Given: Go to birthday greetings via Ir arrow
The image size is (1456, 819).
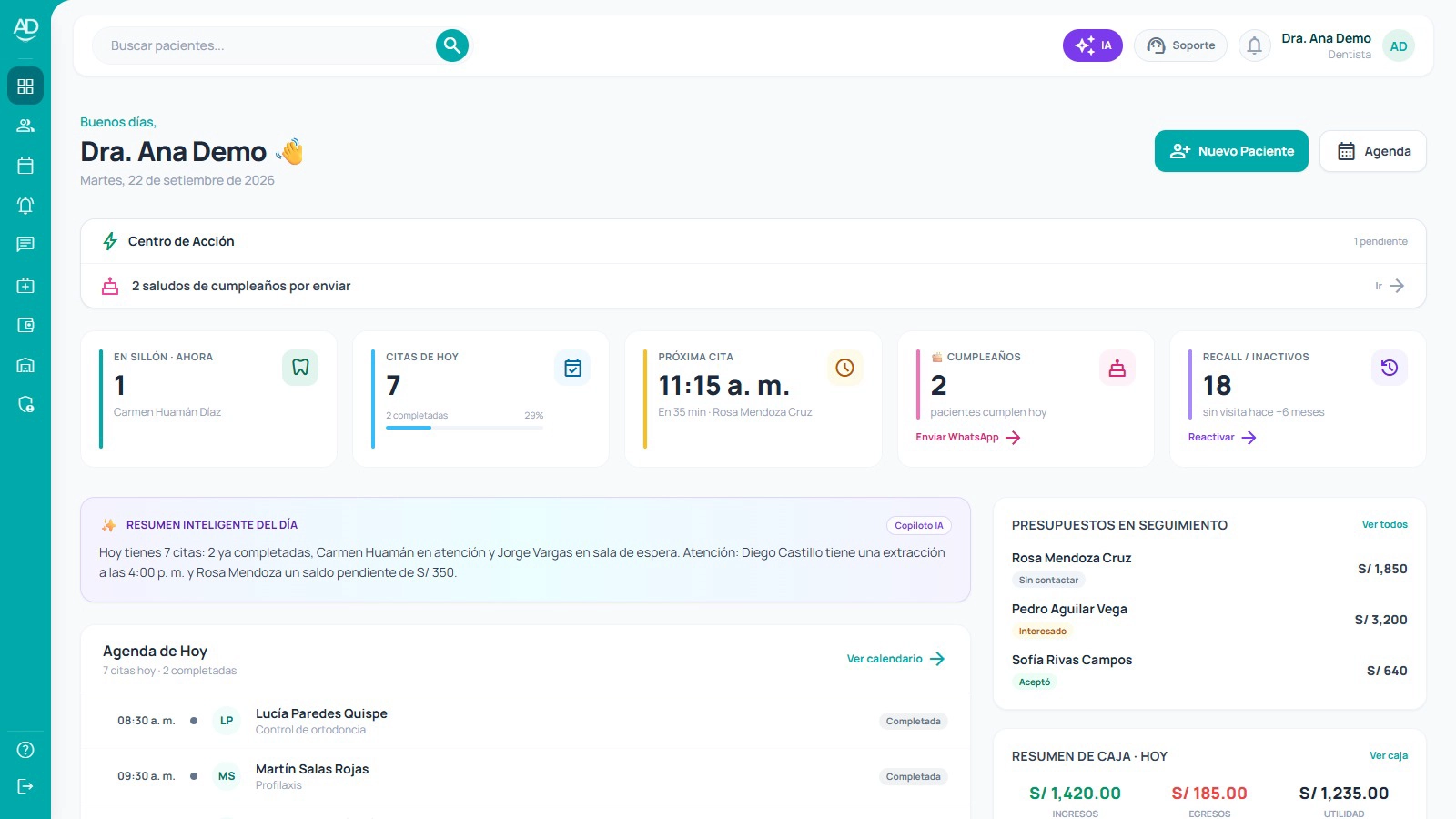Looking at the screenshot, I should coord(1390,286).
